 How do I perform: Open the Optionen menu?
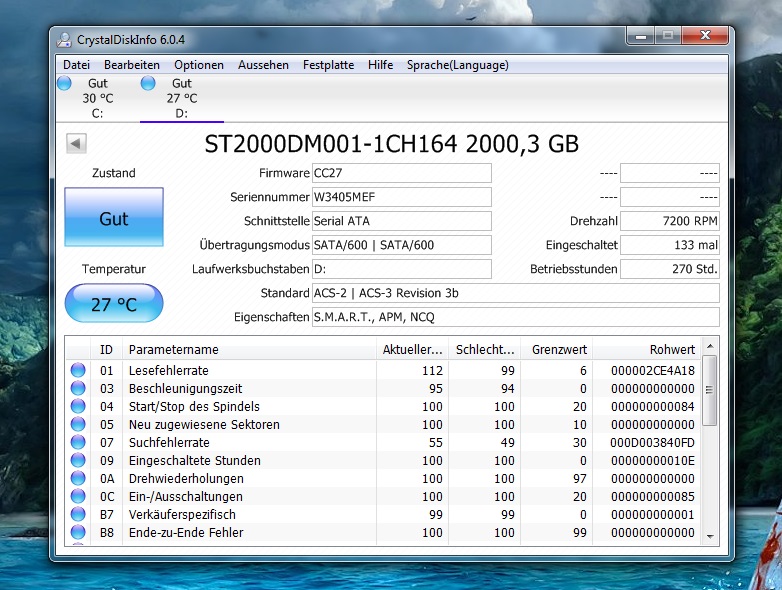pos(198,65)
